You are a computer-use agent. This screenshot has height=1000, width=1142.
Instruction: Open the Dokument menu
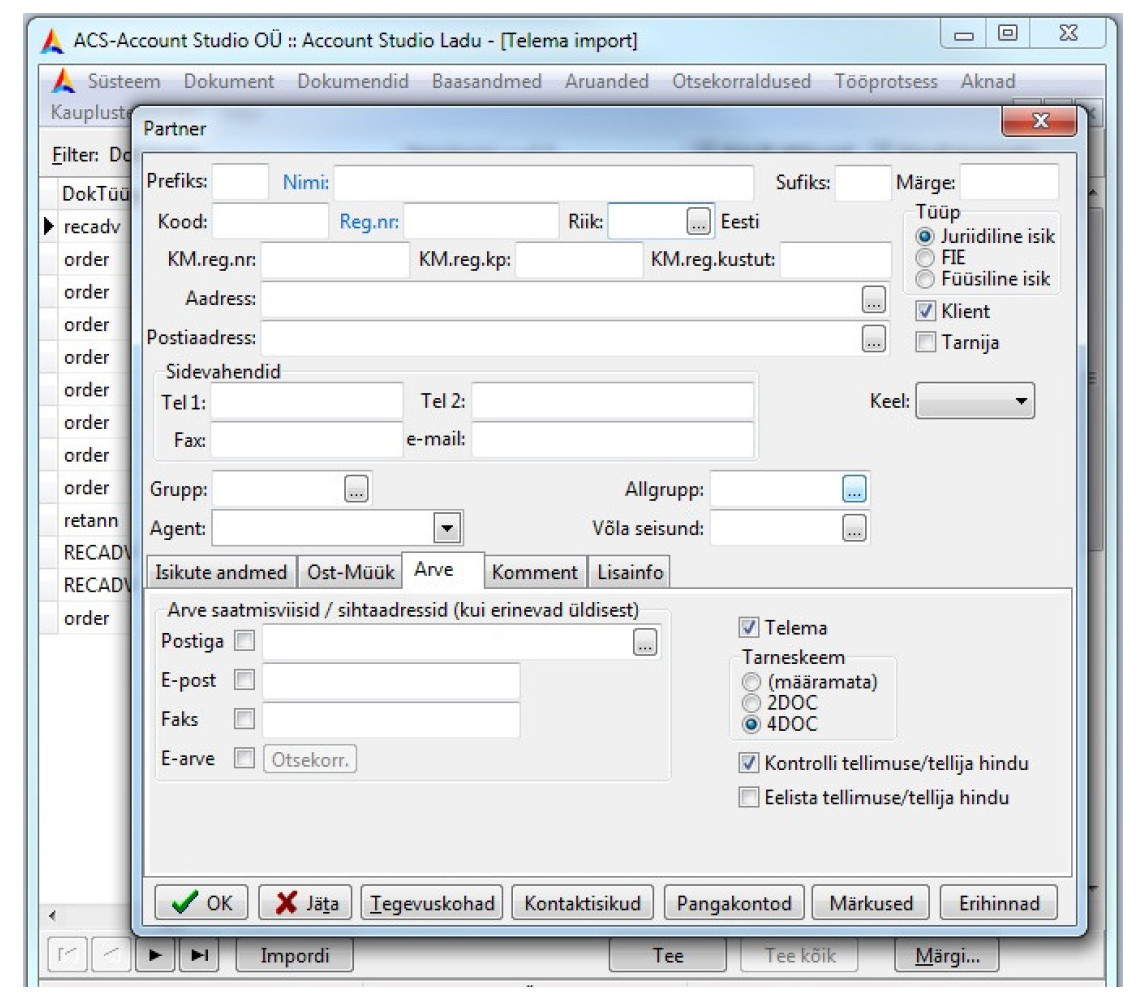tap(229, 82)
